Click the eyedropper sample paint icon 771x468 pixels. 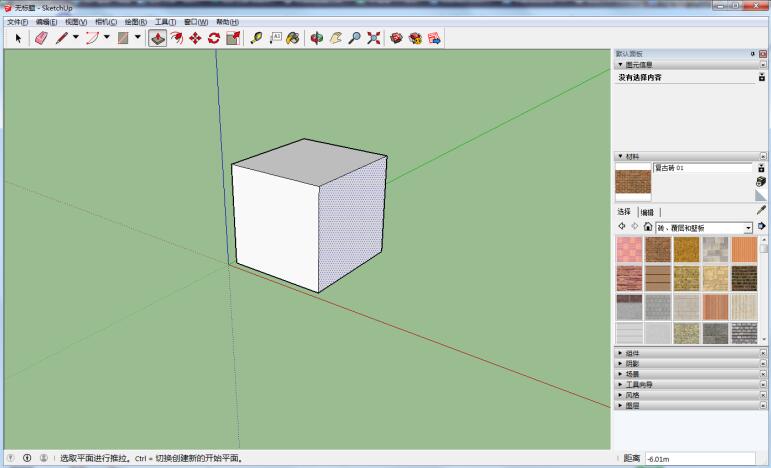click(761, 211)
